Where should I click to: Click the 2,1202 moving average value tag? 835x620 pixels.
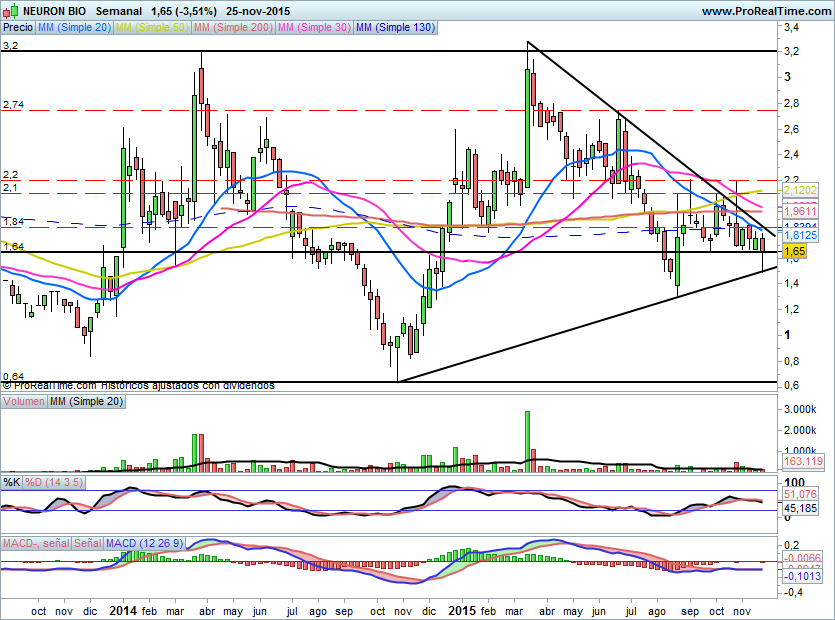[x=800, y=190]
